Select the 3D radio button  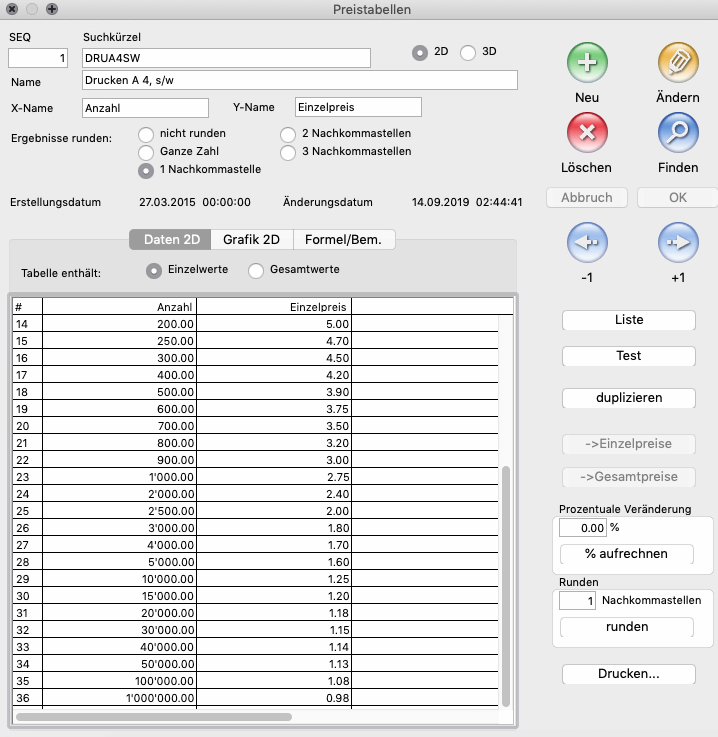coord(468,53)
